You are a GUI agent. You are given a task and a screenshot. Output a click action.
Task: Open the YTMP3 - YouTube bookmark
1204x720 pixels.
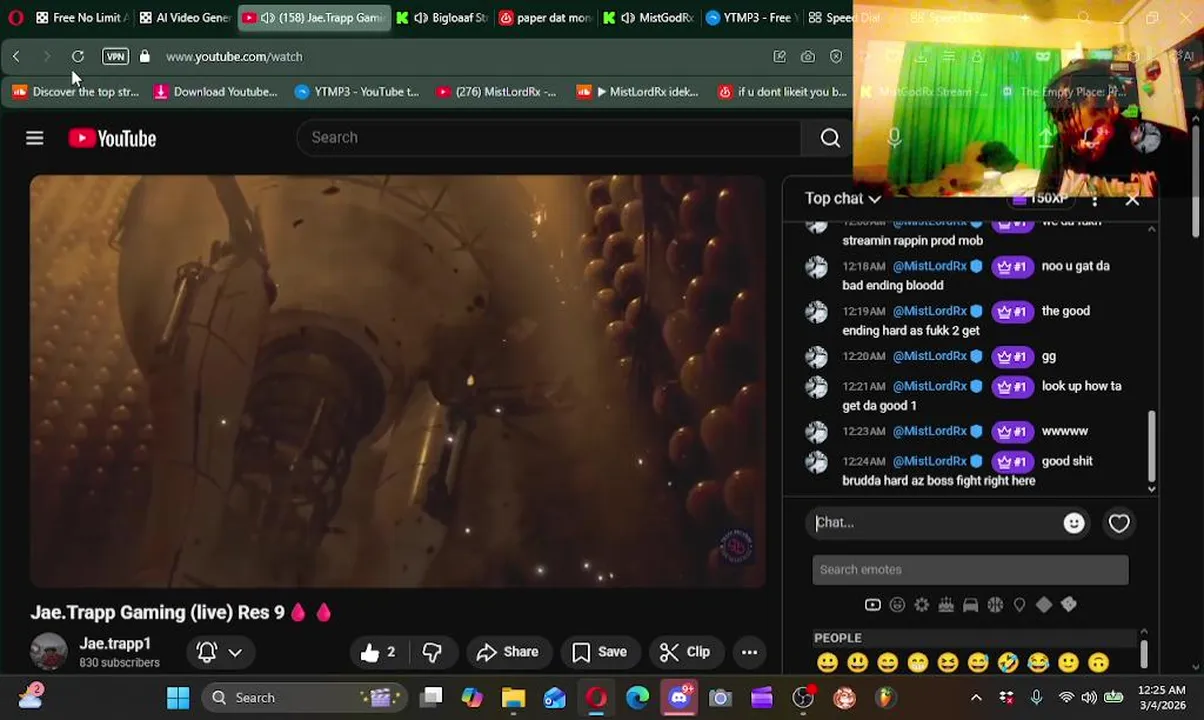[x=357, y=92]
